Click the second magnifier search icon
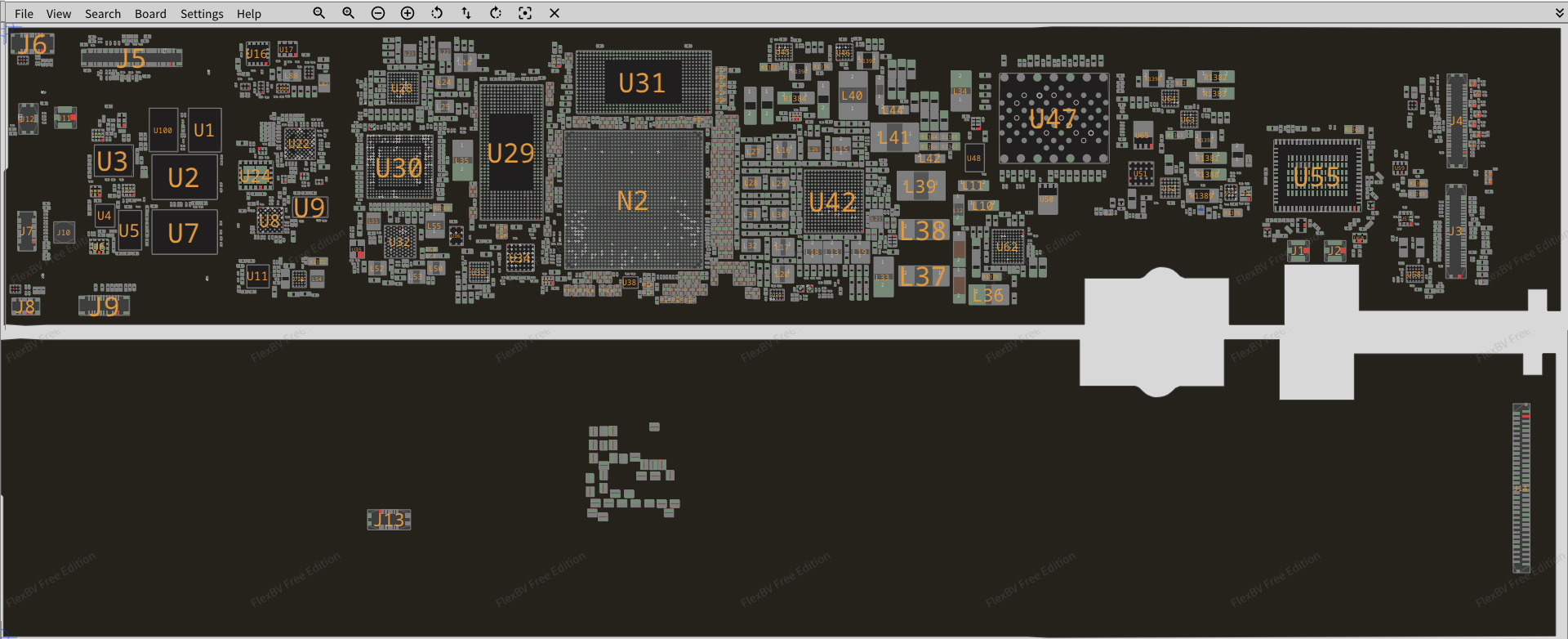This screenshot has height=639, width=1568. click(349, 13)
